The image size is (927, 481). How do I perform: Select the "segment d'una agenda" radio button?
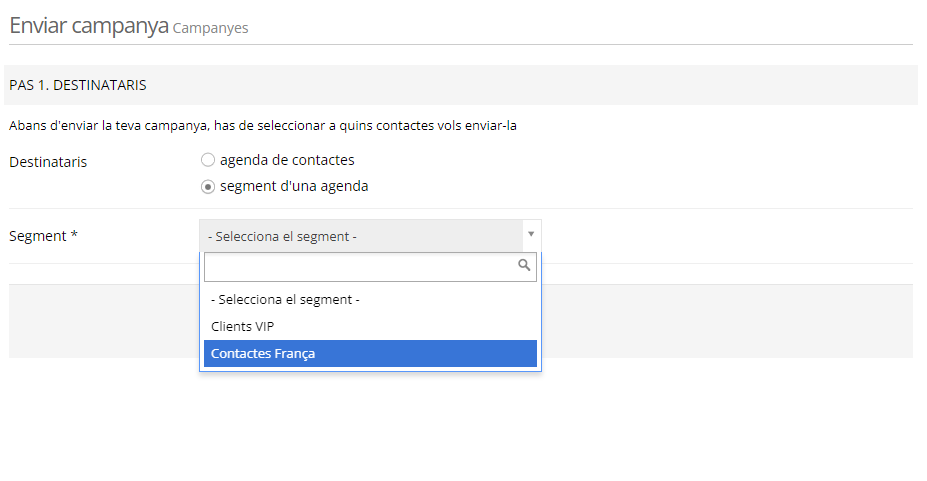point(208,186)
